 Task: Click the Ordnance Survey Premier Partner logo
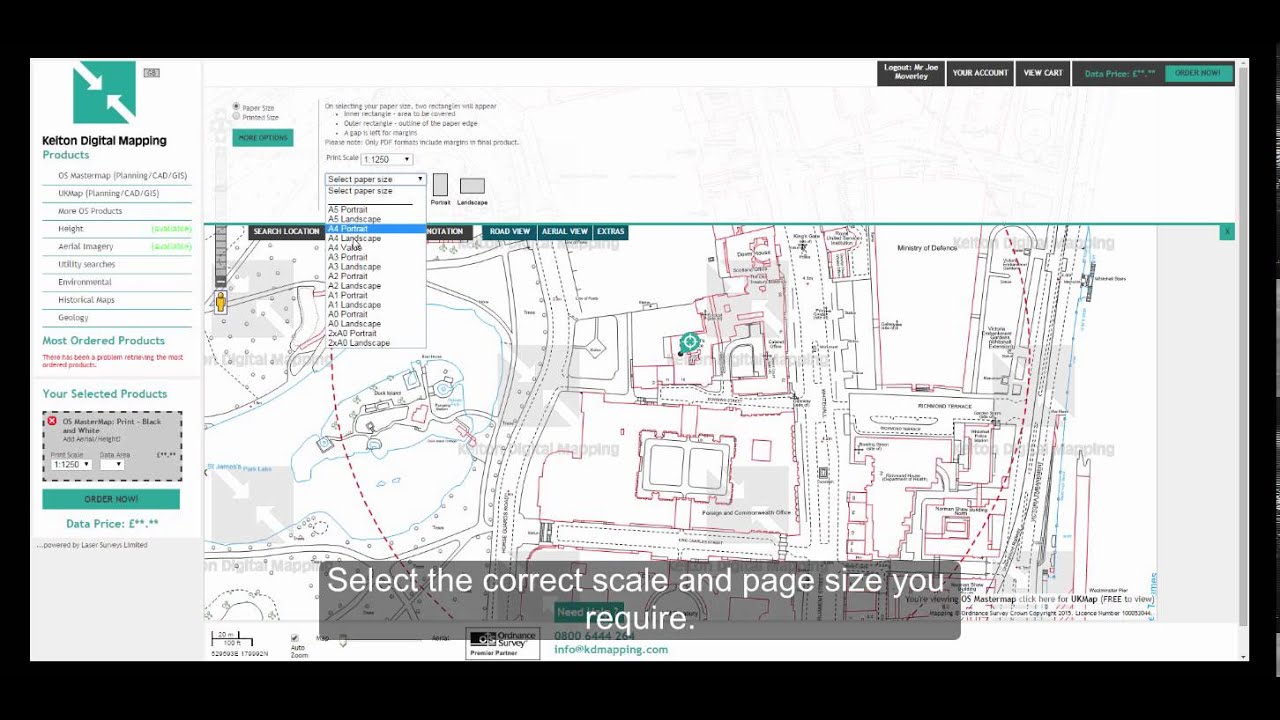click(503, 644)
